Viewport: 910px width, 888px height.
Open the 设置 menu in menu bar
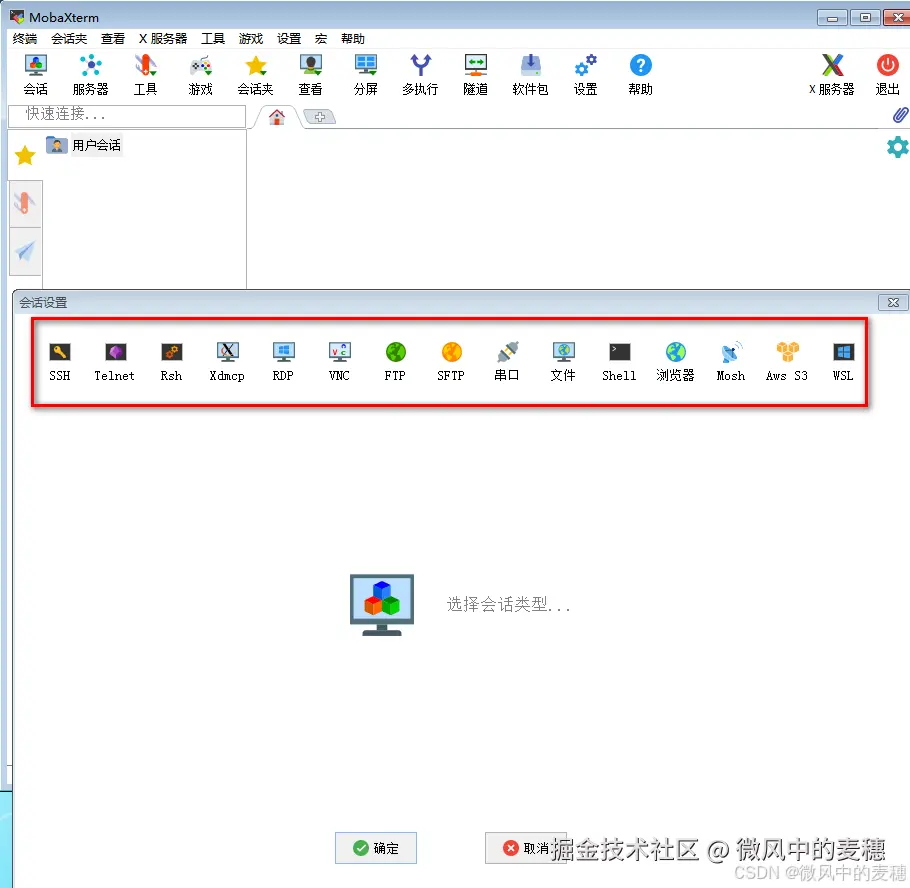coord(289,39)
